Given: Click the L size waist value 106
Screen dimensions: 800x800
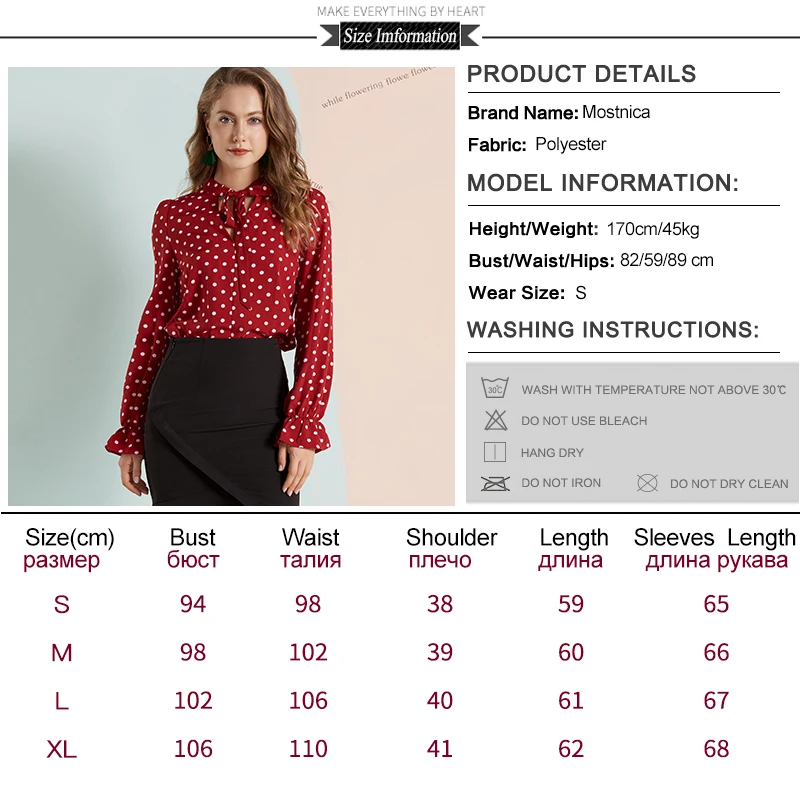Looking at the screenshot, I should coord(308,701).
